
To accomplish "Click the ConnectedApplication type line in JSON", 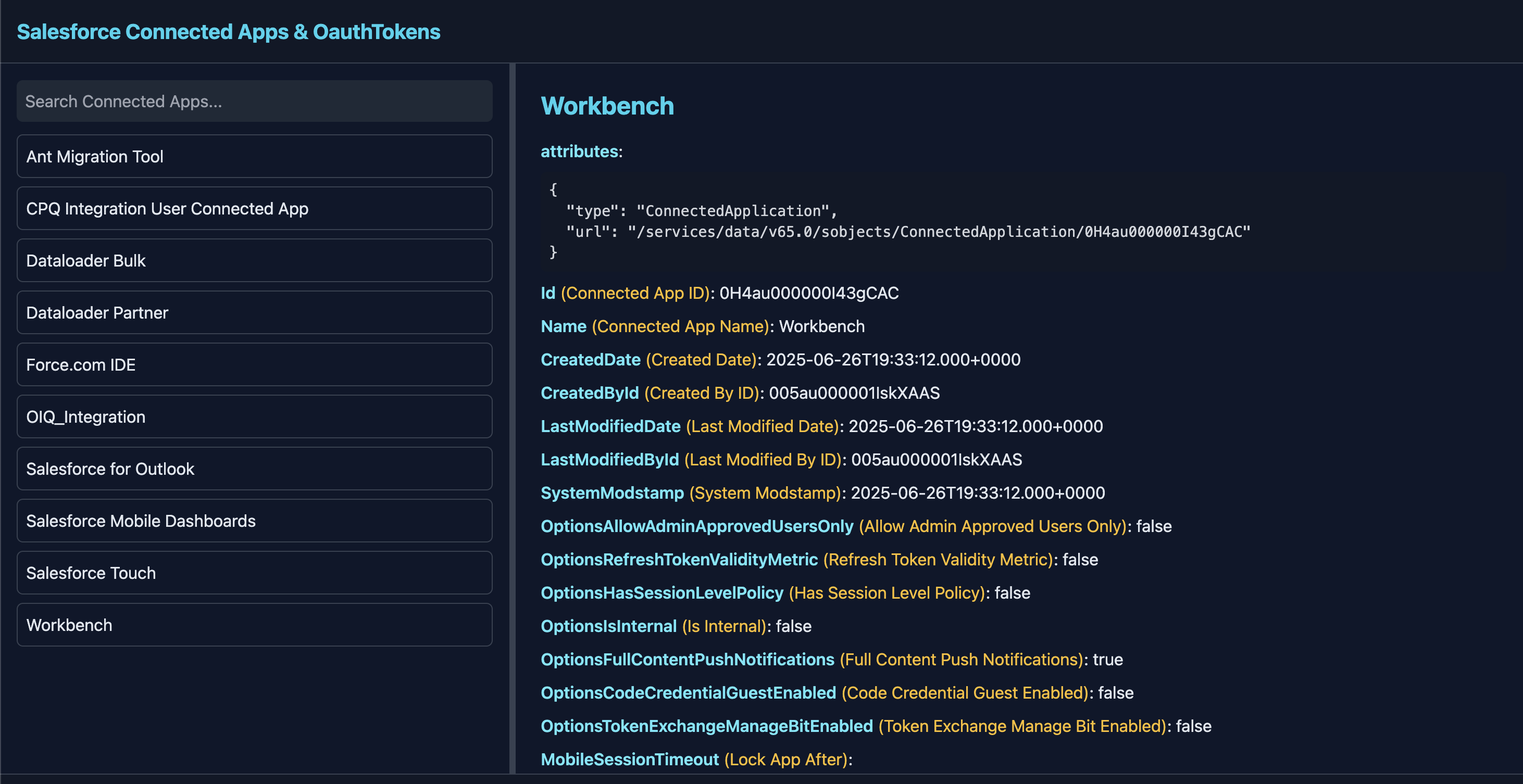I will pos(701,210).
